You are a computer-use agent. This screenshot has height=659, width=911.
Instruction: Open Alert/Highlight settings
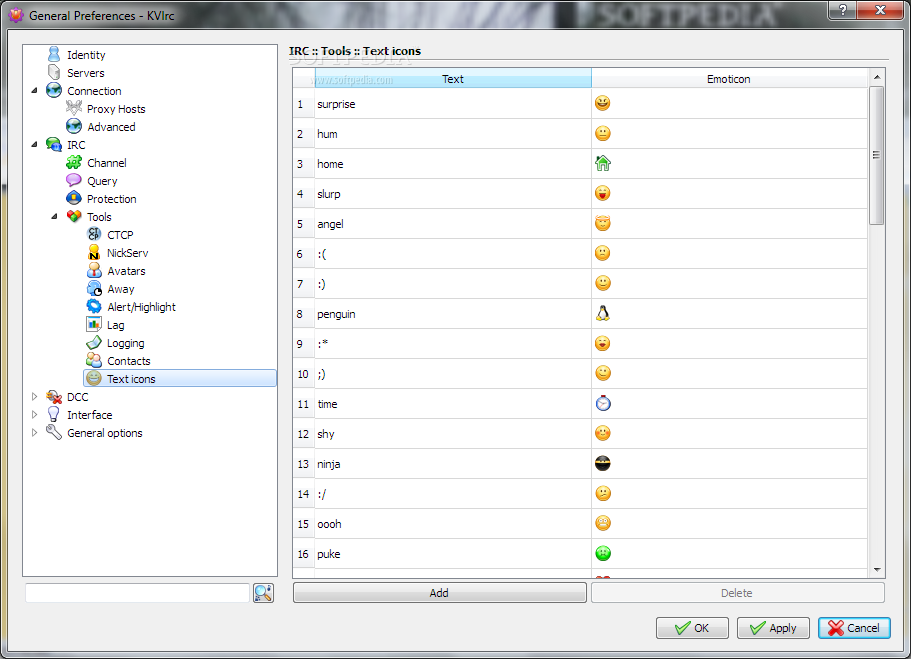click(x=141, y=307)
